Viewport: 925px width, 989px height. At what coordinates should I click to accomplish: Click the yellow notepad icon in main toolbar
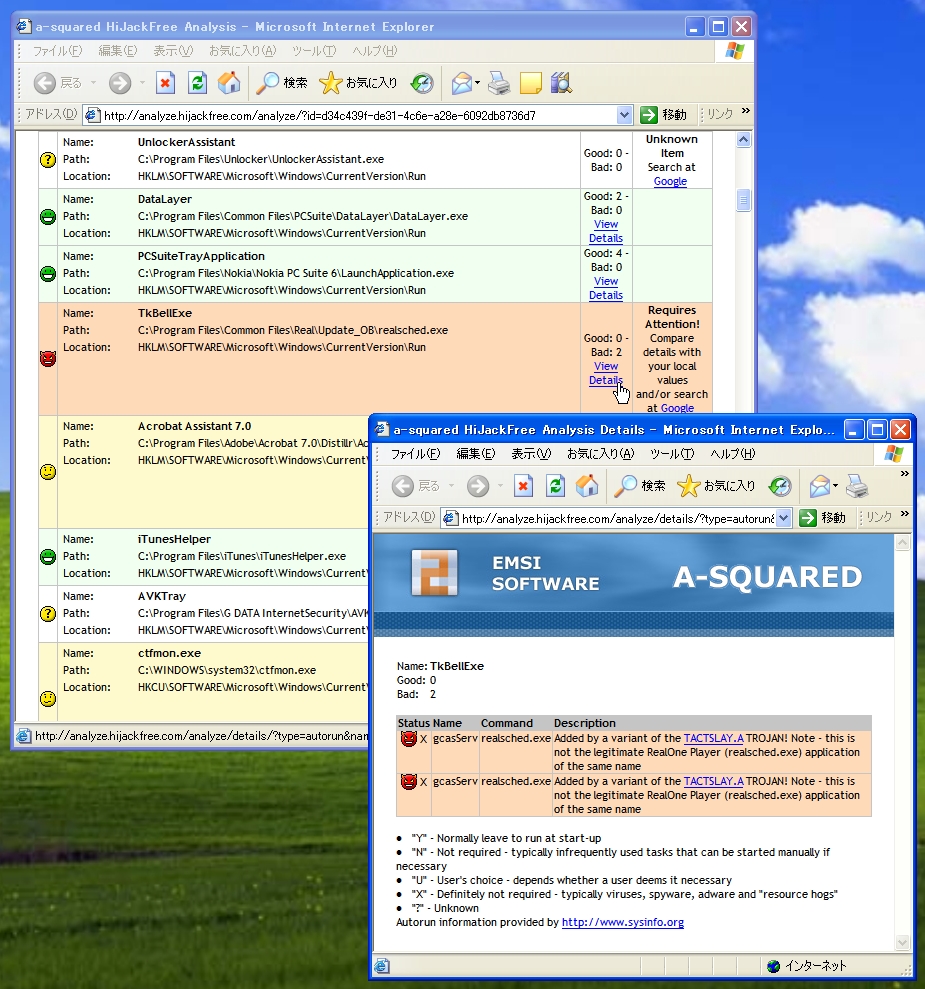[530, 83]
